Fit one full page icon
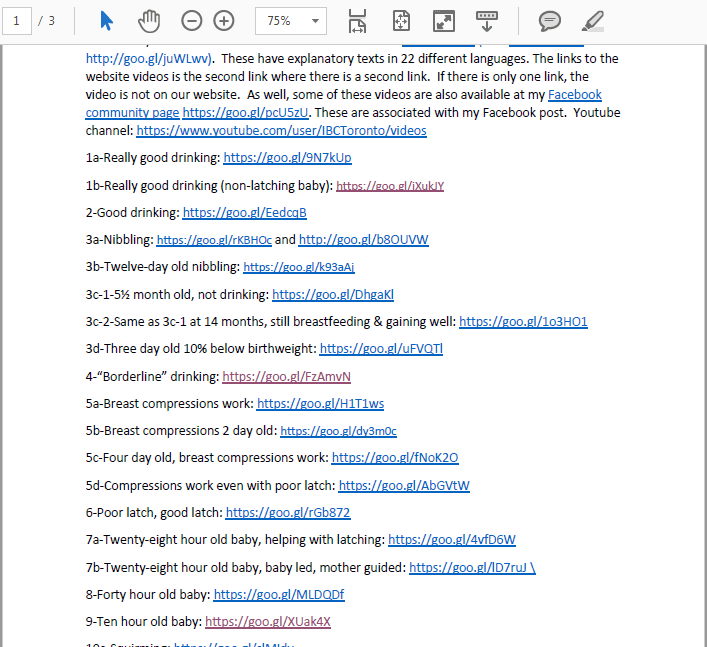707x647 pixels. point(401,21)
